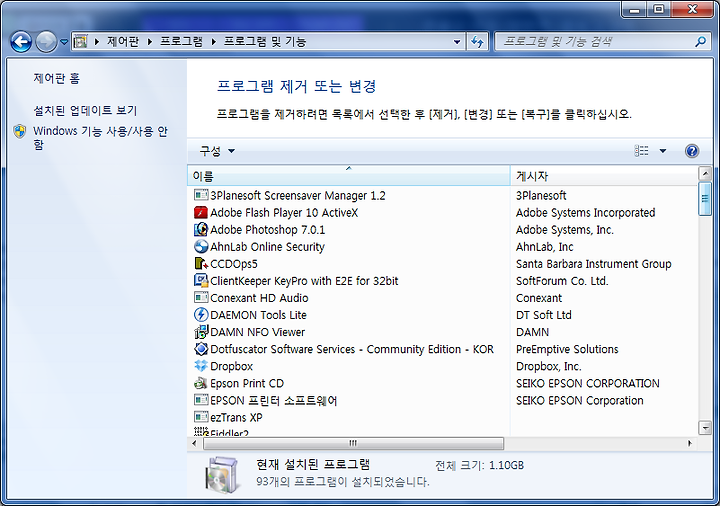
Task: Click the Windows shield icon in sidebar
Action: [x=20, y=131]
